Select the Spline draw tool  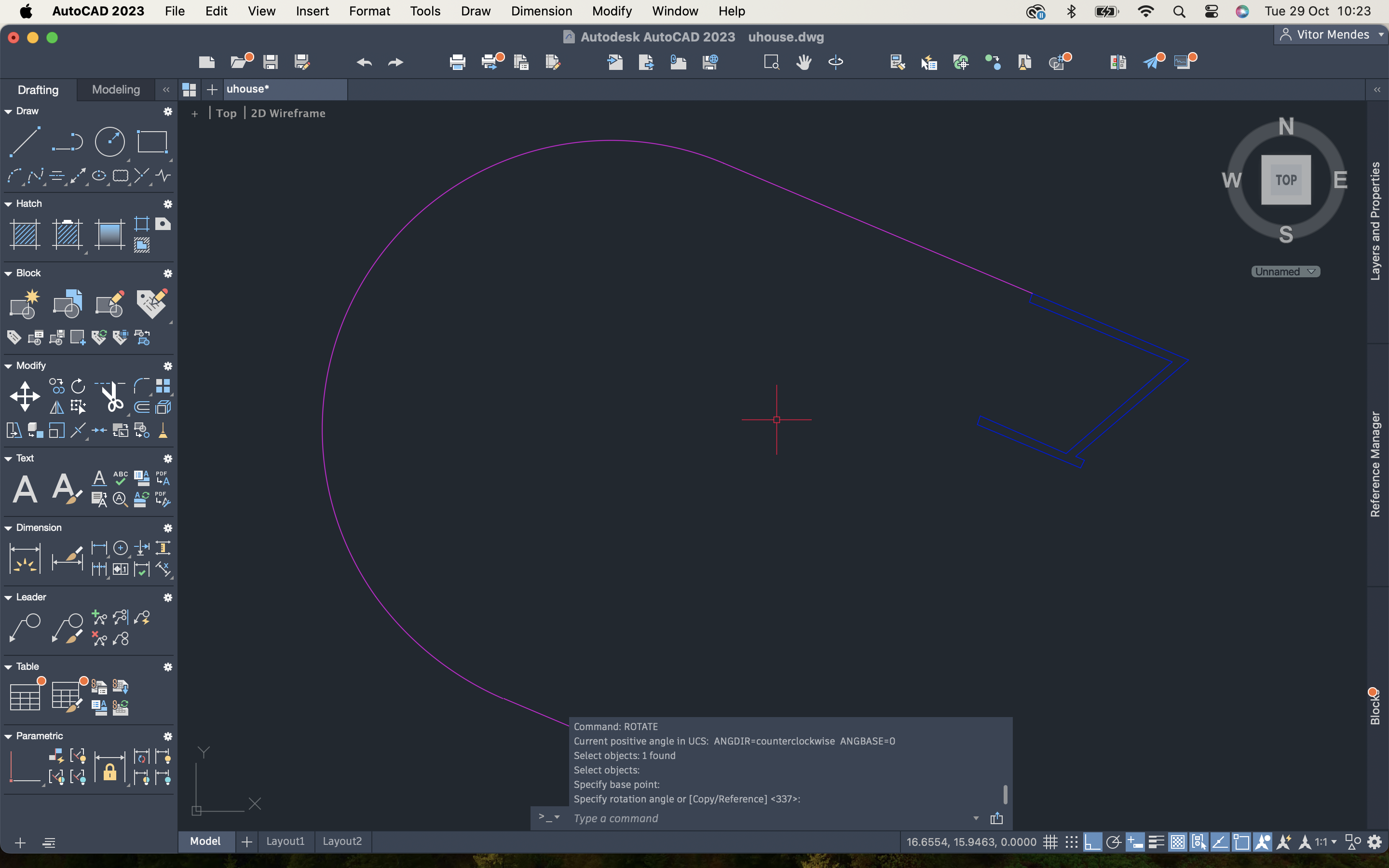pos(36,176)
